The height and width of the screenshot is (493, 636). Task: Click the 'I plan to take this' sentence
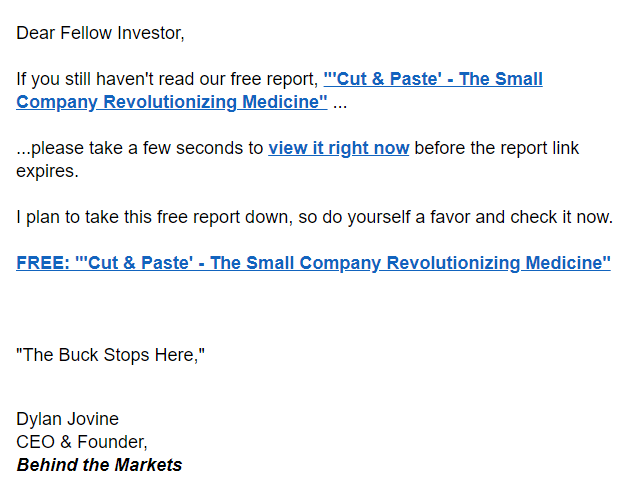(x=90, y=217)
